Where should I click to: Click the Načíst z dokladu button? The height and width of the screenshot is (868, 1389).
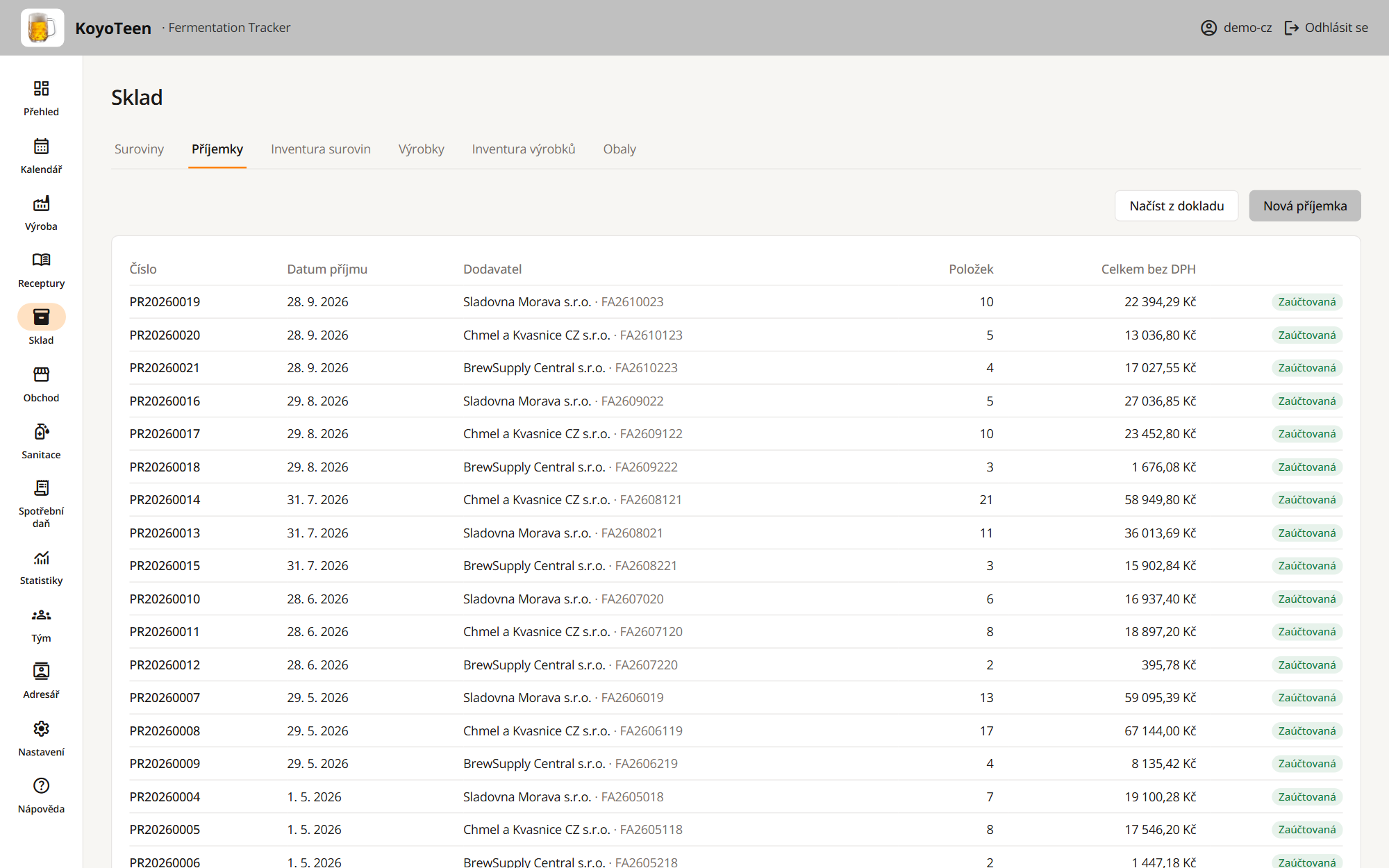coord(1176,206)
